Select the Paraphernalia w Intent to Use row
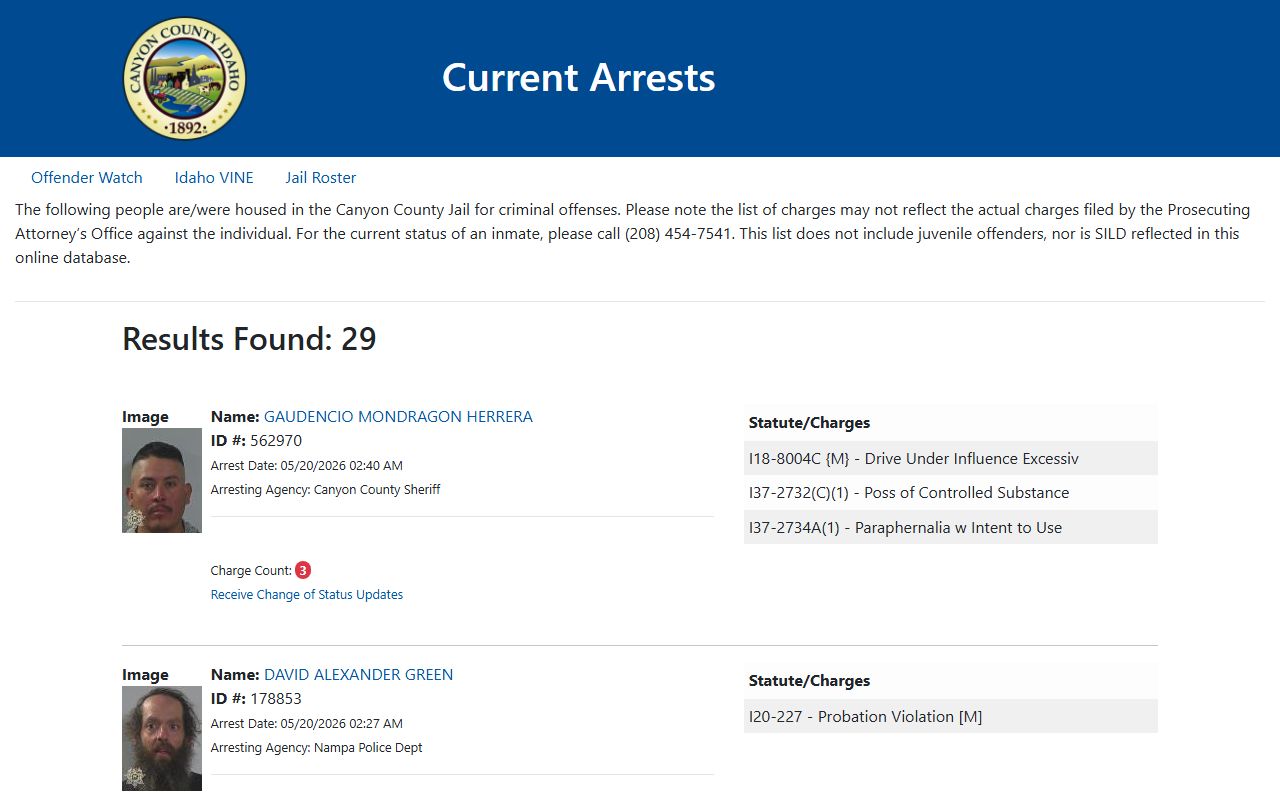 [x=951, y=527]
